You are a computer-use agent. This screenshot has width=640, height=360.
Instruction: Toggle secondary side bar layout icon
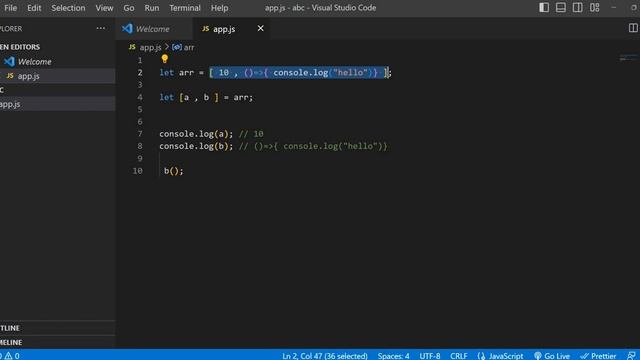point(578,8)
